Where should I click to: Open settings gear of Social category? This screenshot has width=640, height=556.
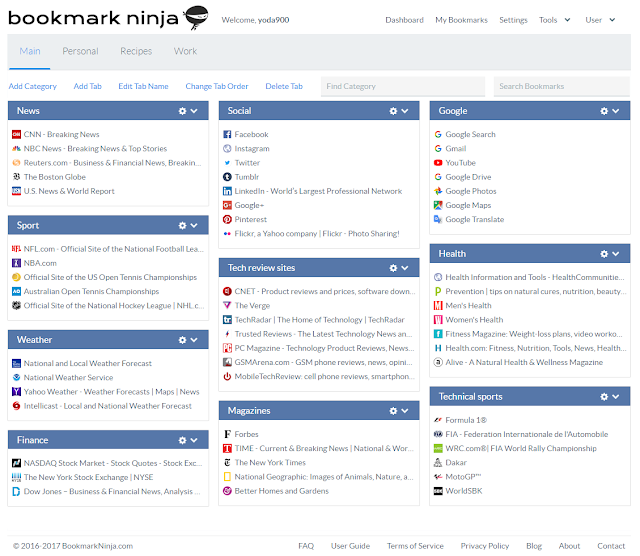pyautogui.click(x=393, y=111)
